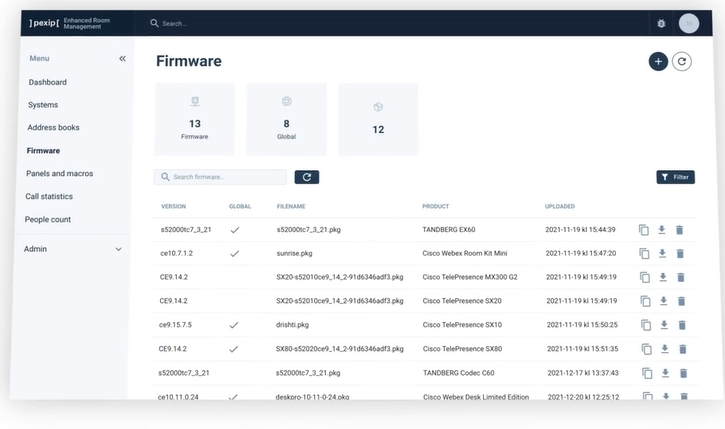Viewport: 725px width, 429px height.
Task: Sort by FILENAME column header
Action: pos(291,206)
